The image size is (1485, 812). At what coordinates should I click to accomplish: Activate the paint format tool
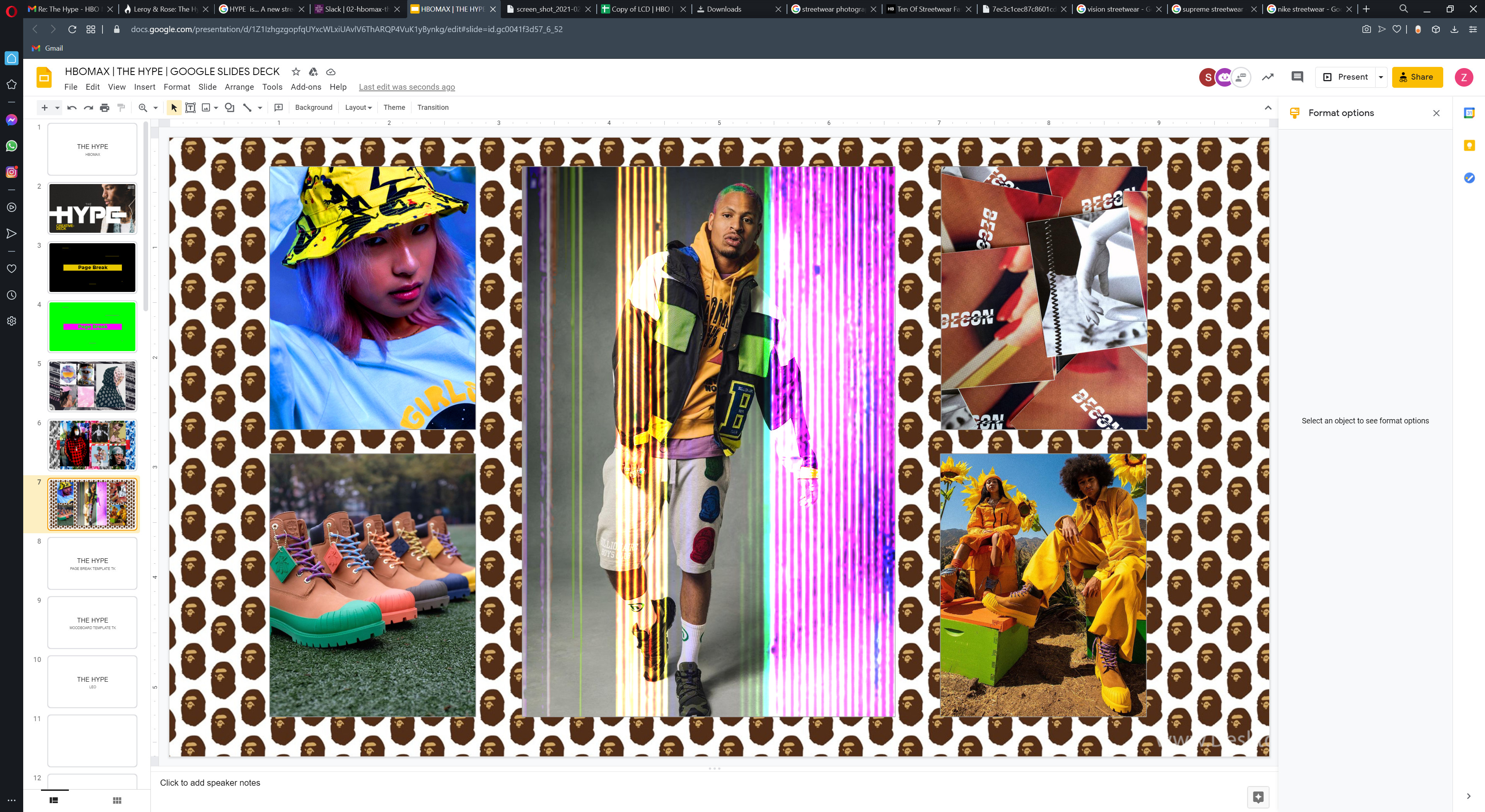(121, 107)
